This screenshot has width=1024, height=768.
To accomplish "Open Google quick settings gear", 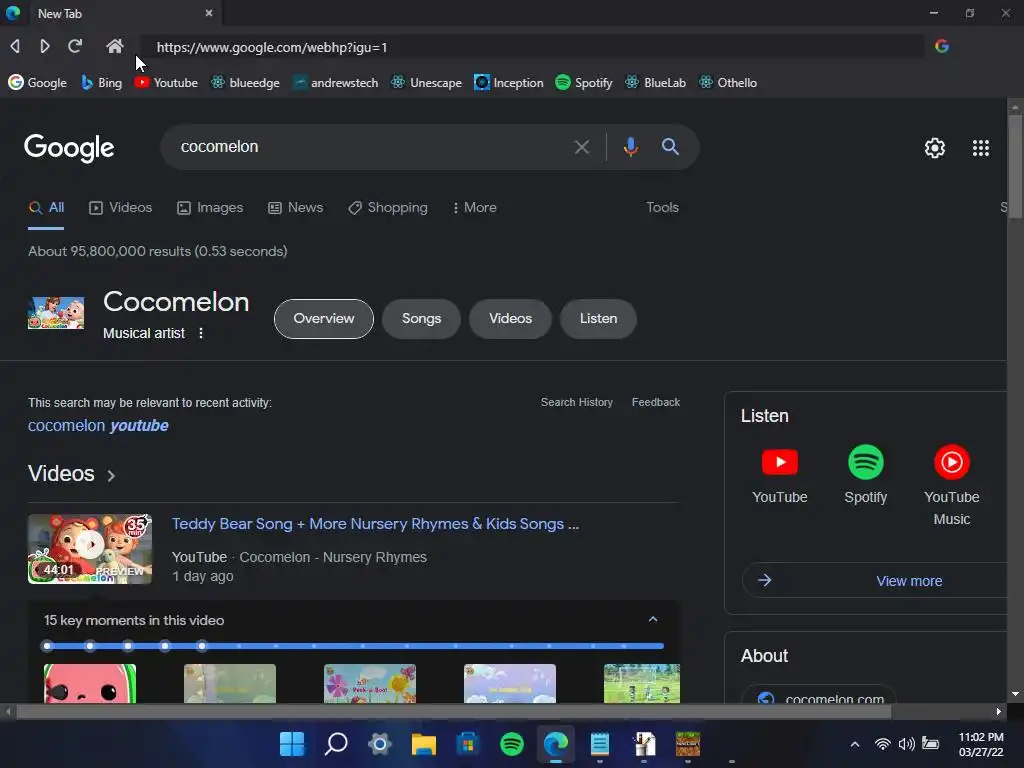I will click(935, 148).
